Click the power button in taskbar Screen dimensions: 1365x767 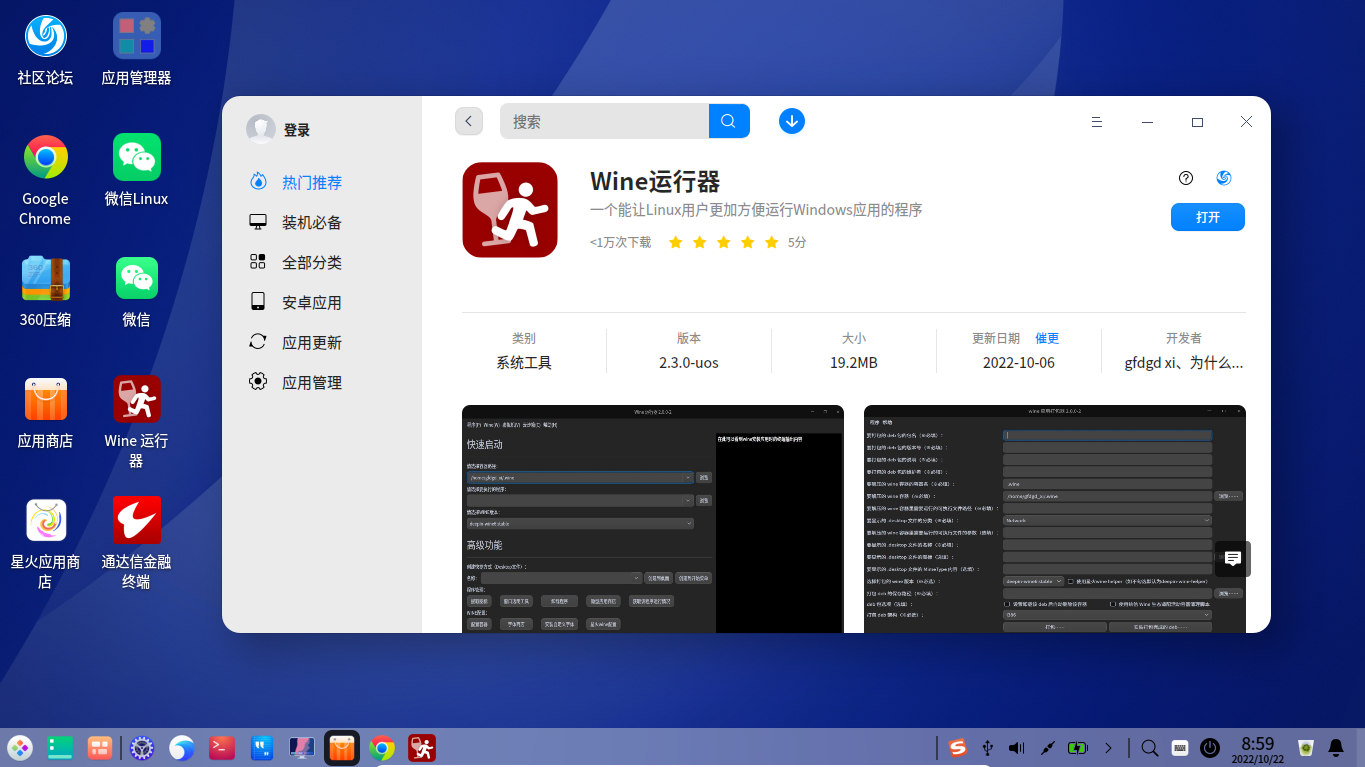point(1210,747)
